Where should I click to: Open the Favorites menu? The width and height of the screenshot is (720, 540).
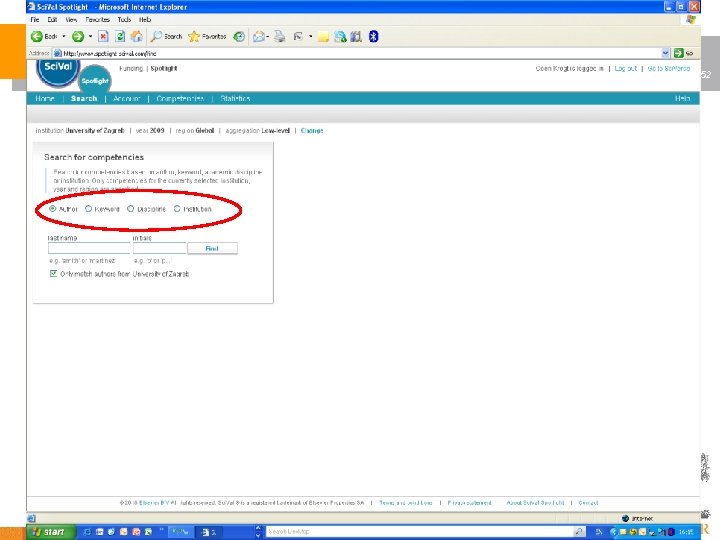click(97, 20)
